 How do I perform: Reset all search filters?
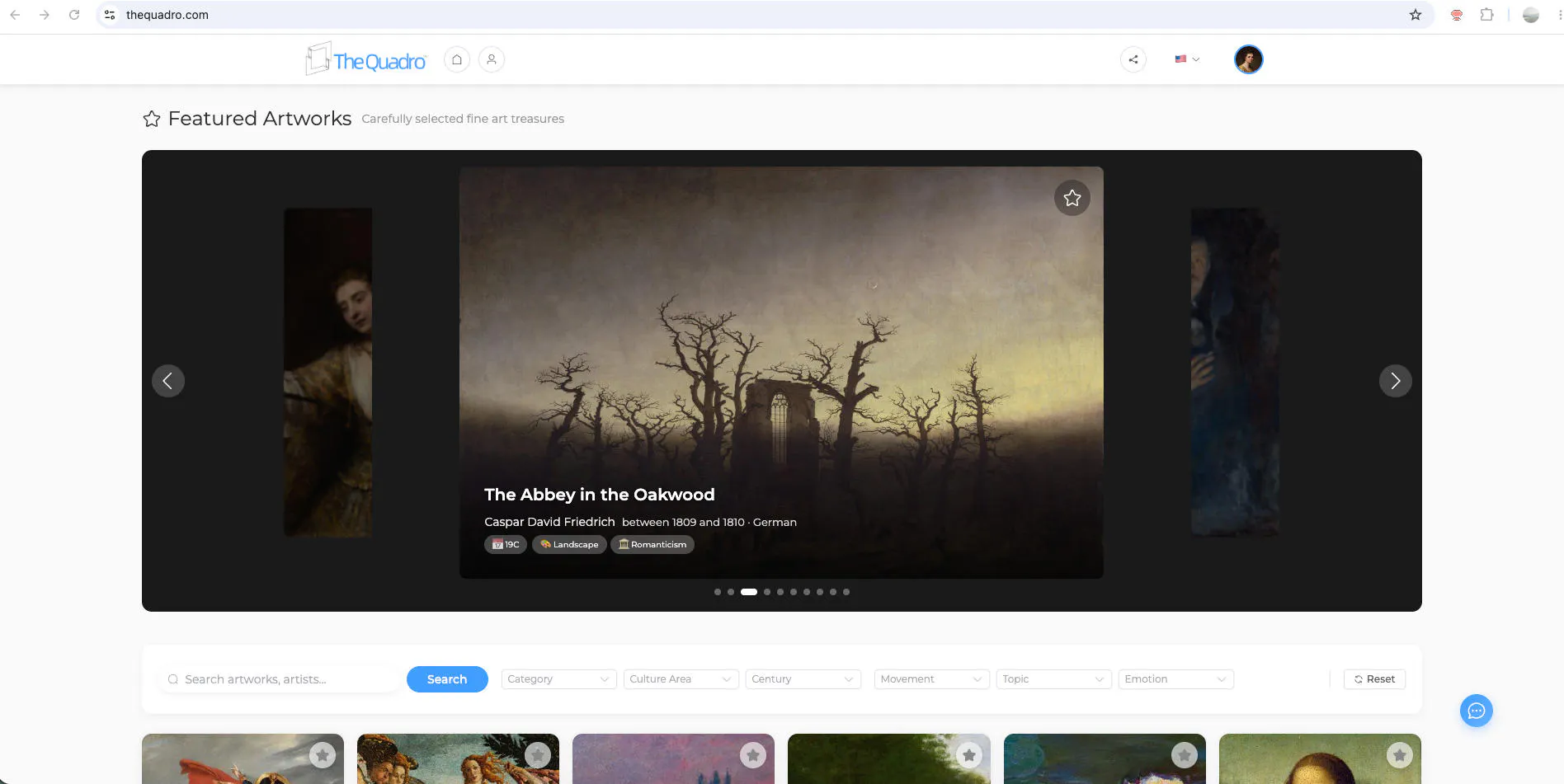pyautogui.click(x=1375, y=679)
